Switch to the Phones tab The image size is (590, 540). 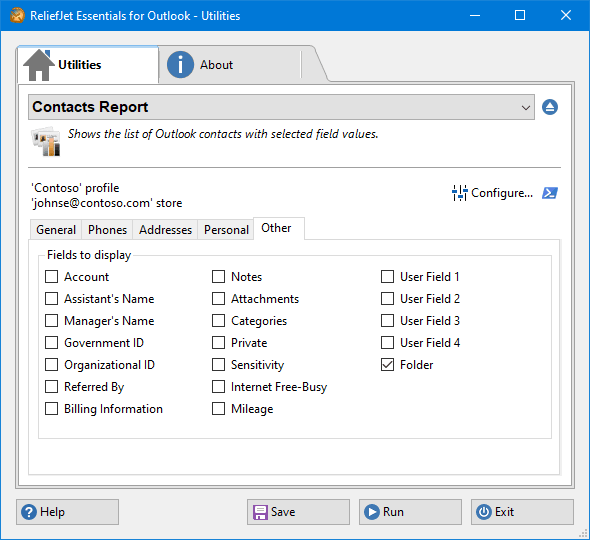click(x=107, y=230)
